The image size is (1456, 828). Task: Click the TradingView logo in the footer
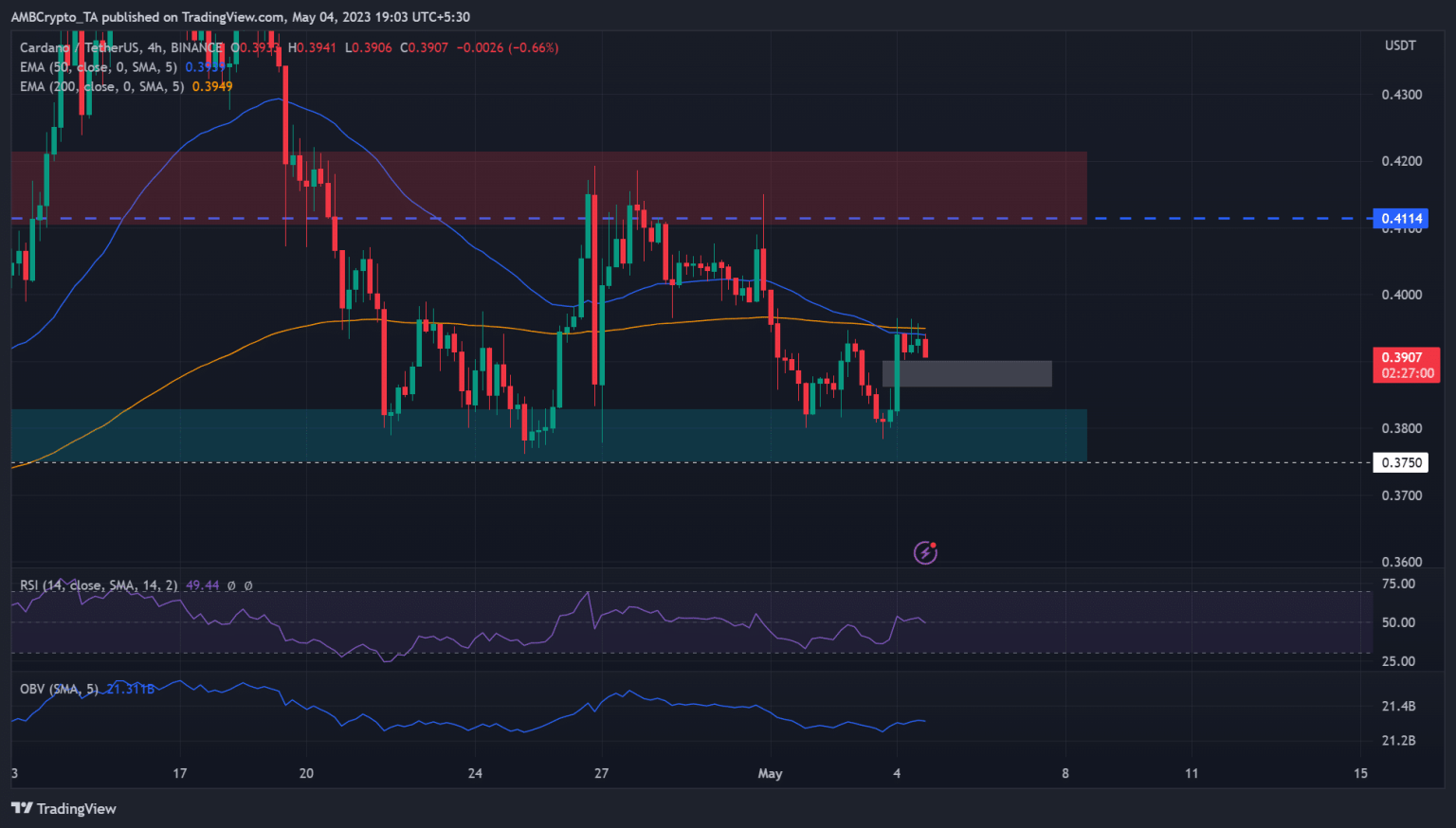click(x=64, y=808)
